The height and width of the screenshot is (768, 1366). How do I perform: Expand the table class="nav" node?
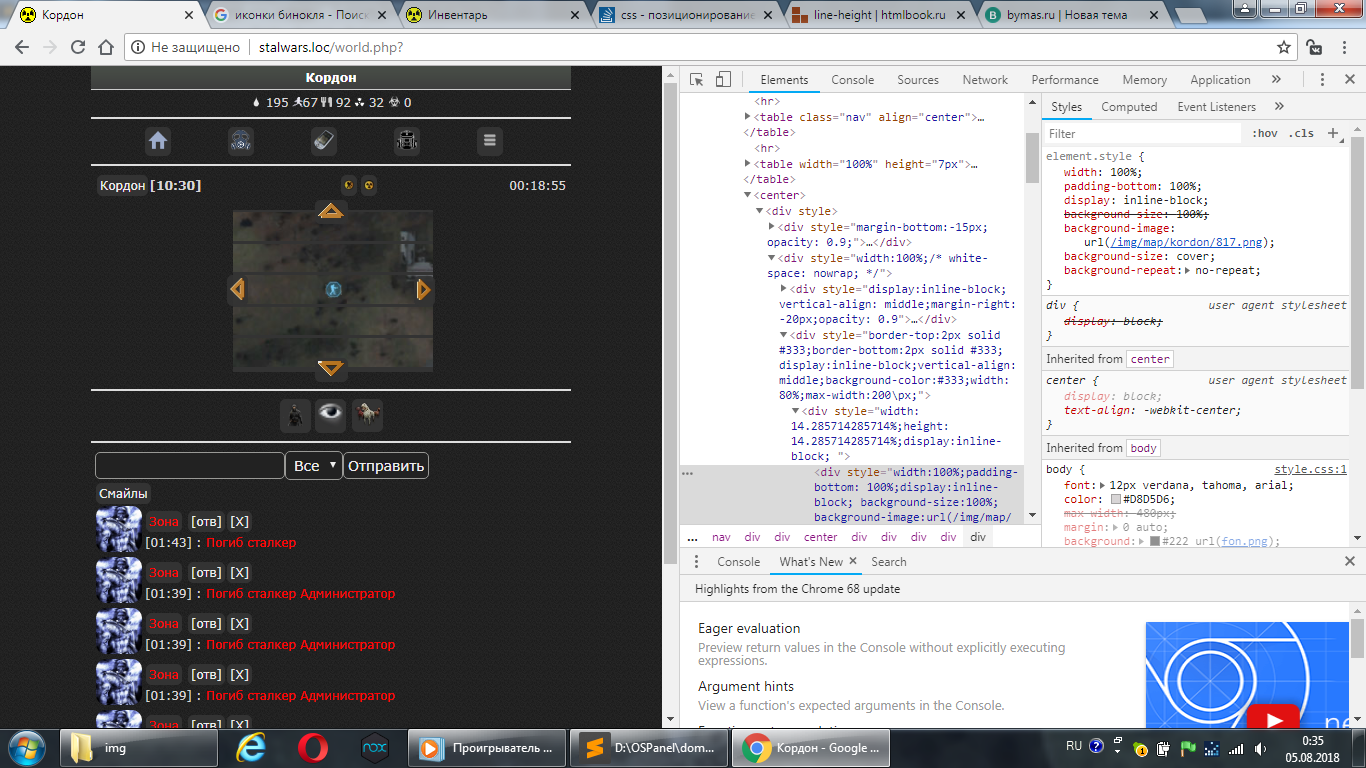pyautogui.click(x=748, y=117)
